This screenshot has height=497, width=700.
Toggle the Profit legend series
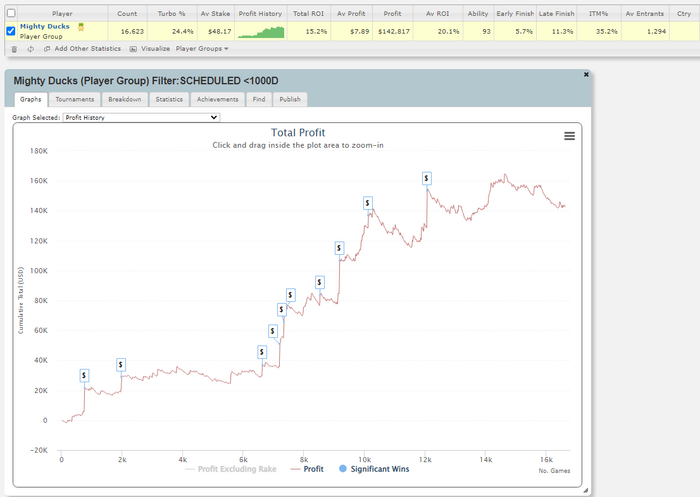click(x=307, y=469)
